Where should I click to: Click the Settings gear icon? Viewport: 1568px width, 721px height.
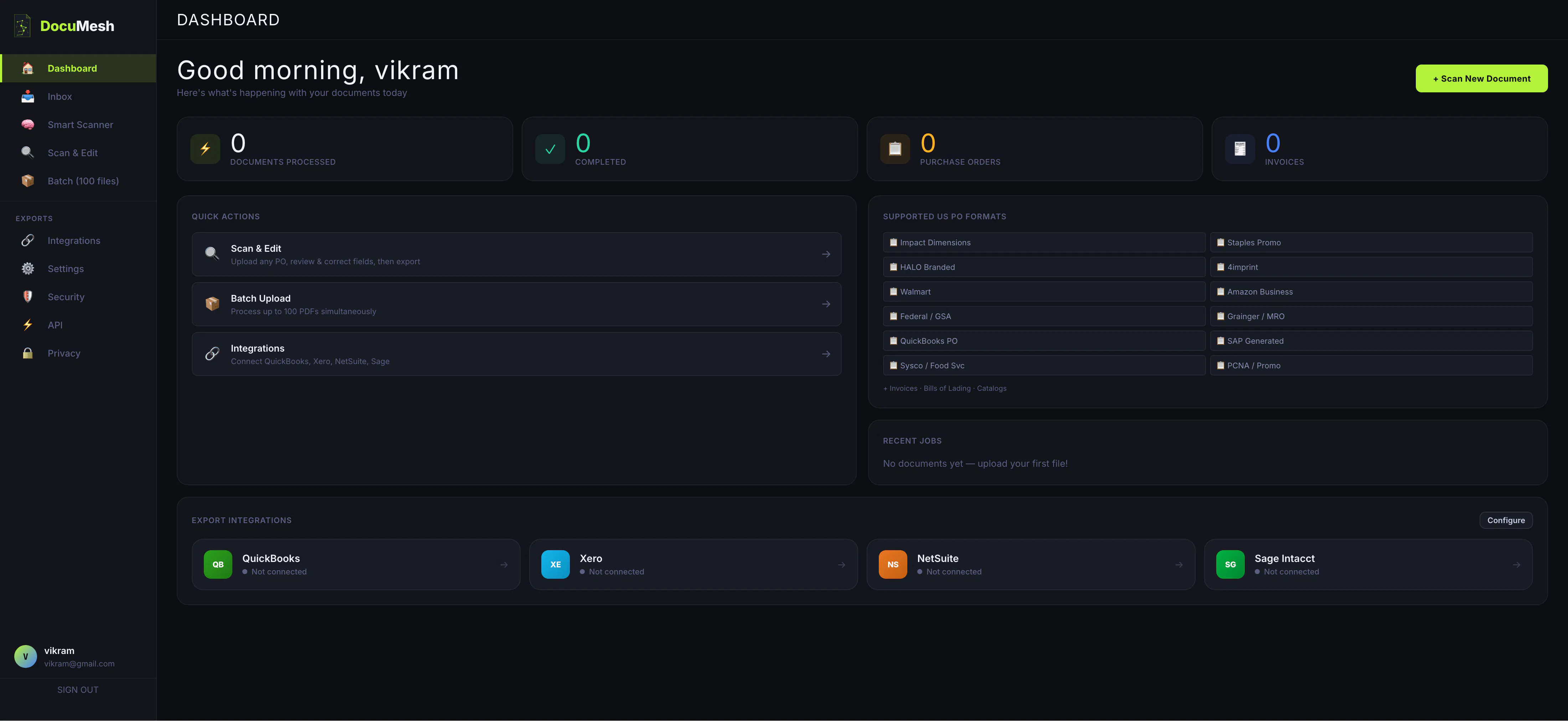[27, 269]
